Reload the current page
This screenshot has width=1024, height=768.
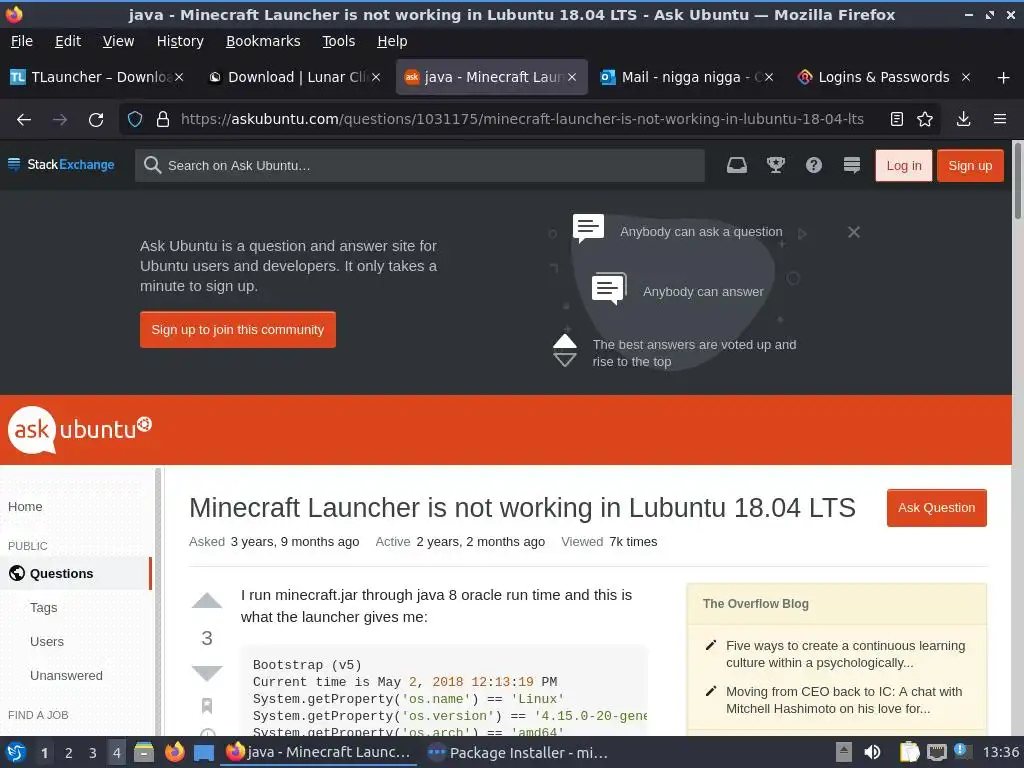pos(96,120)
